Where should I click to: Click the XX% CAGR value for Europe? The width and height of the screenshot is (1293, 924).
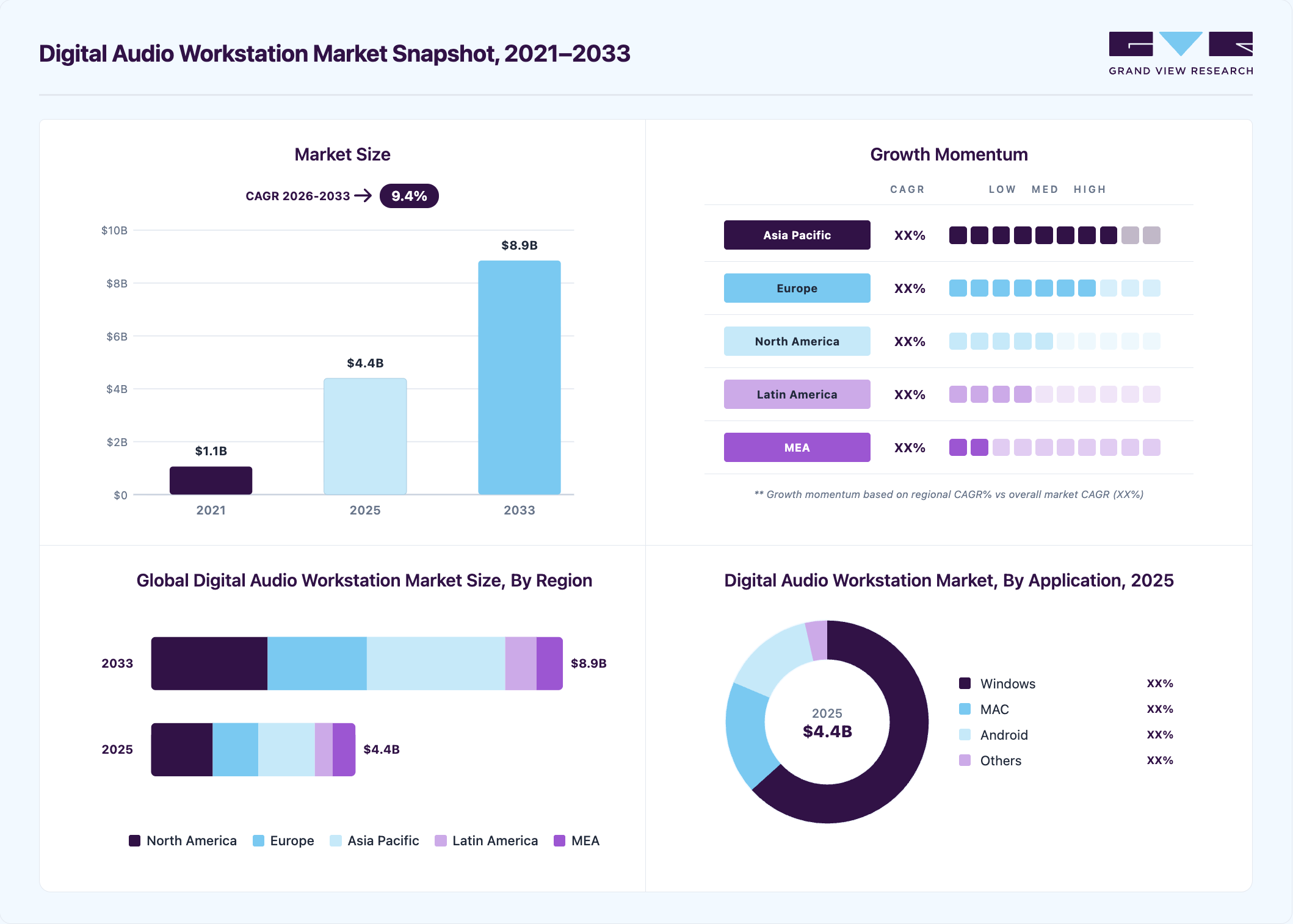click(x=910, y=289)
